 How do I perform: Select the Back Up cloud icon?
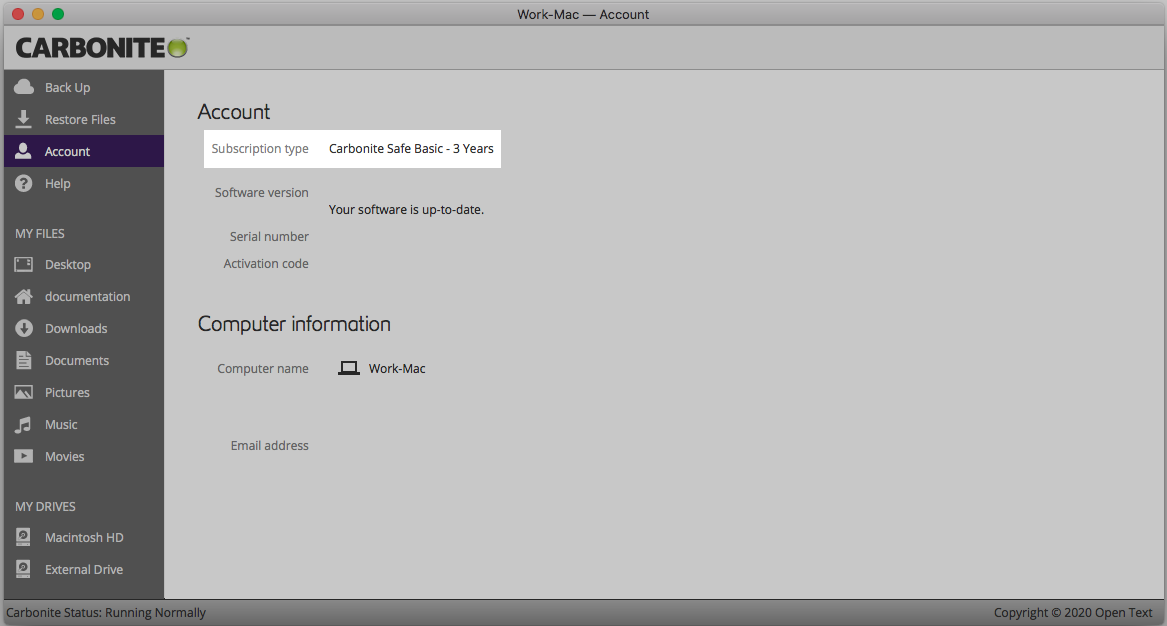22,87
